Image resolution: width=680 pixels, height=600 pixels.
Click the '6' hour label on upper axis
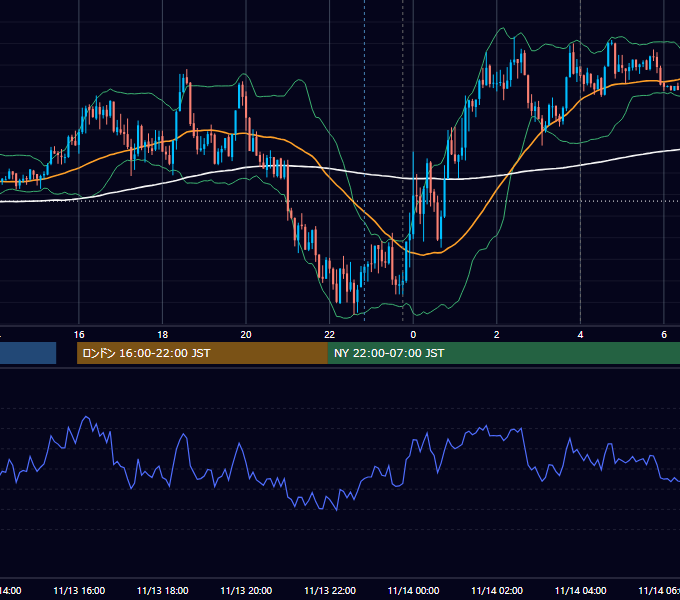click(x=664, y=335)
